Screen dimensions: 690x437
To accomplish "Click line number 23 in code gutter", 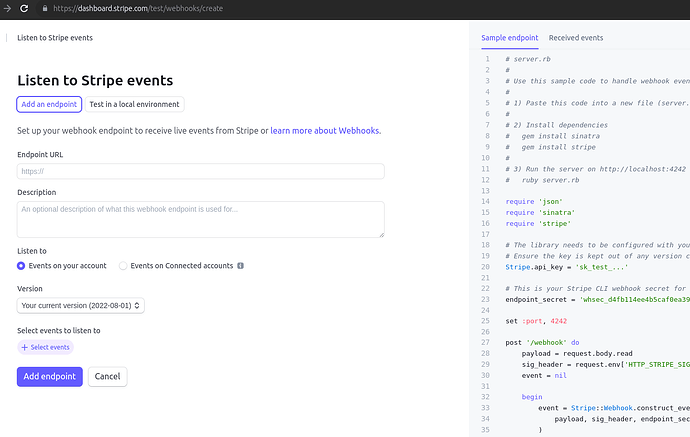I will pyautogui.click(x=485, y=300).
